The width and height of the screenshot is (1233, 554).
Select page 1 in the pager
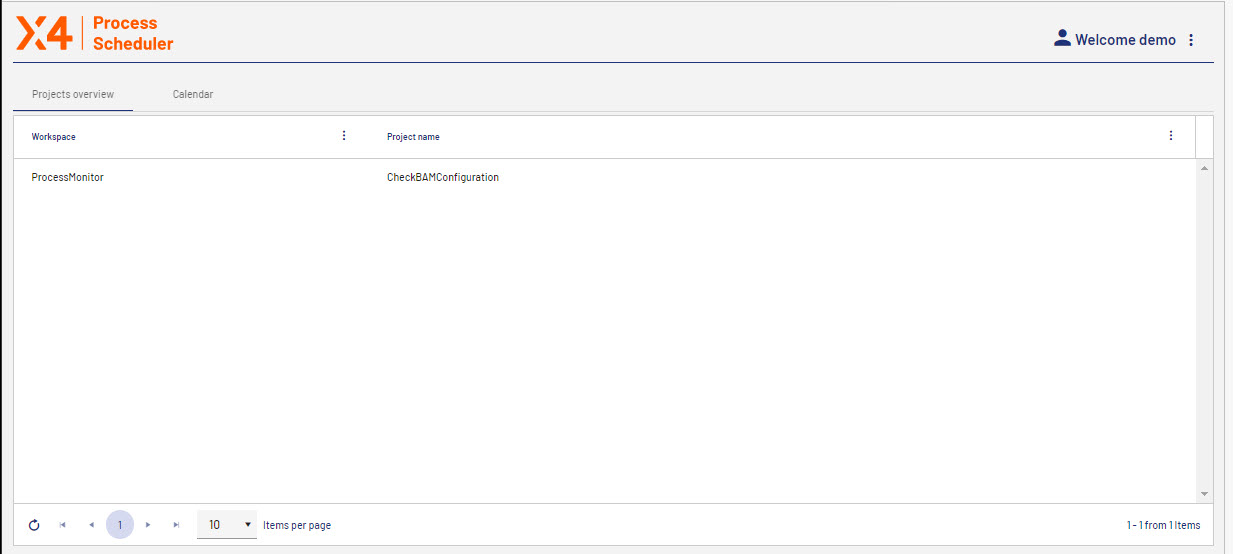point(120,525)
